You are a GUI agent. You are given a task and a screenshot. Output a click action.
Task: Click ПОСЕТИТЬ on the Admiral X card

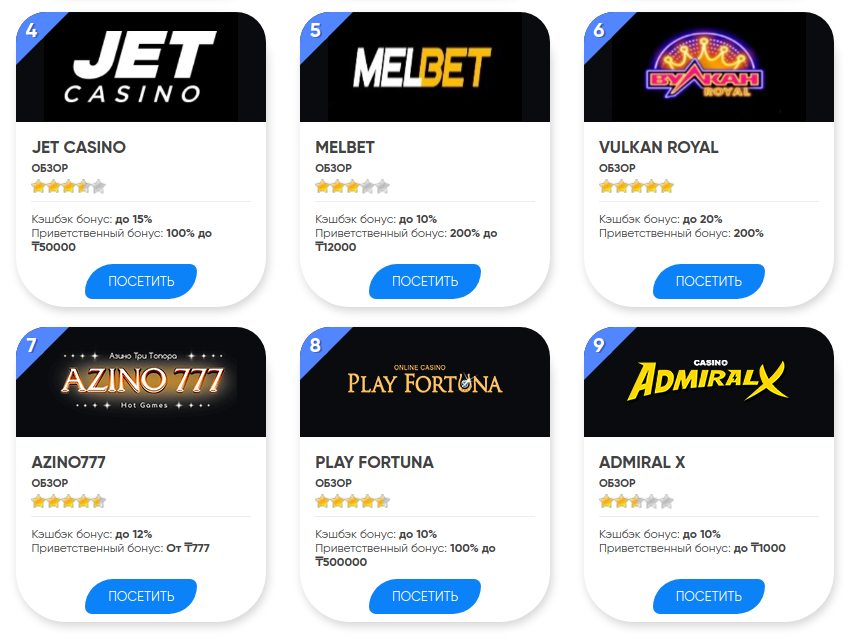pyautogui.click(x=709, y=597)
